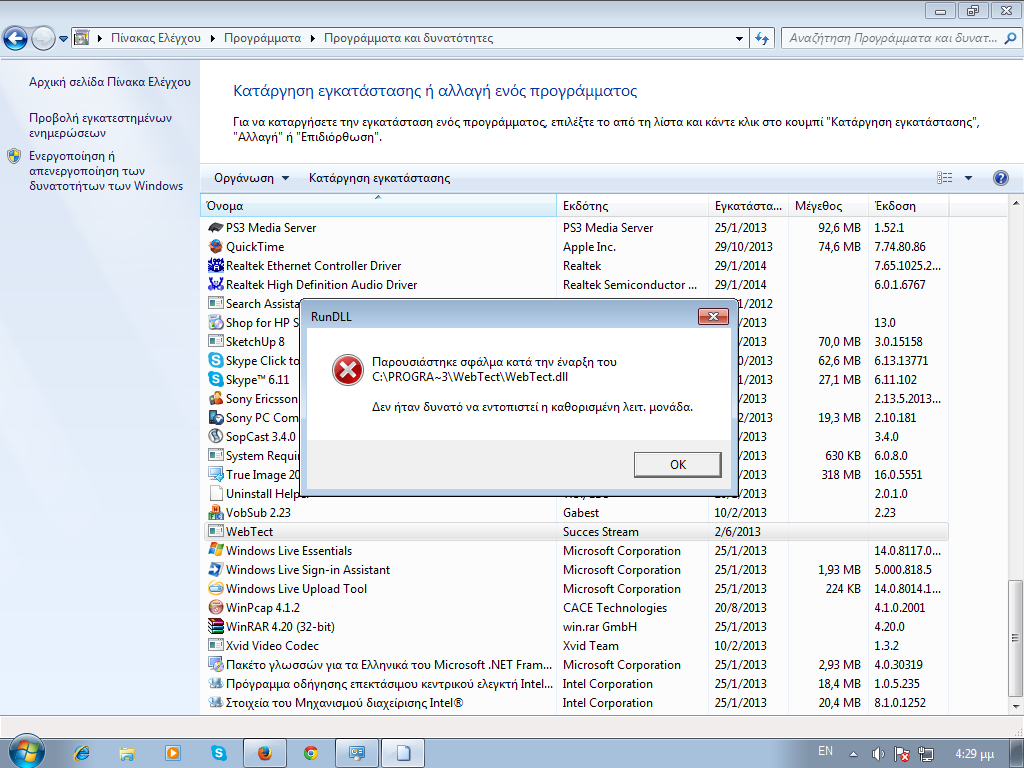The image size is (1024, 768).
Task: Click the search Προγράμματα input field
Action: (893, 38)
